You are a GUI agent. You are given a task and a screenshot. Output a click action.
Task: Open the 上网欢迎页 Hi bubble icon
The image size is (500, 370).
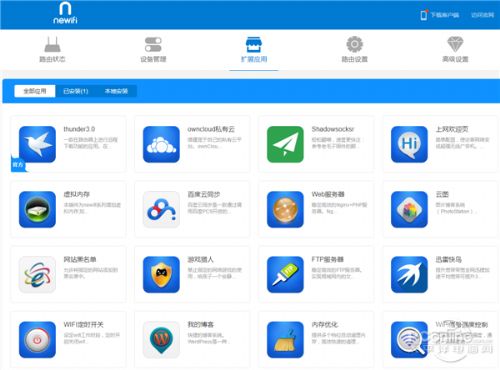[x=409, y=144]
